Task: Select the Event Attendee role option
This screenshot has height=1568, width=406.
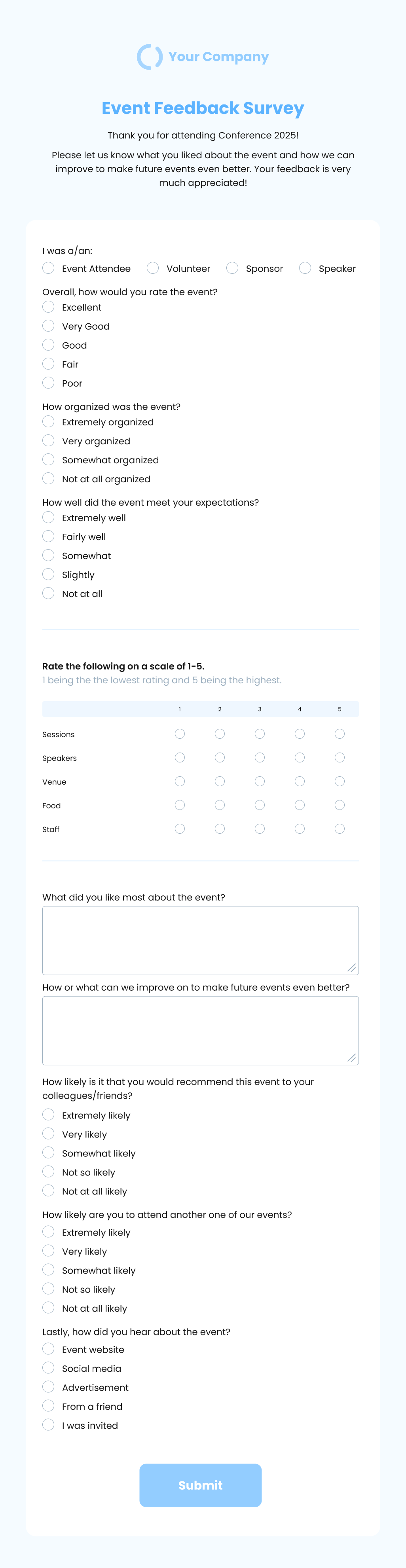Action: (x=49, y=268)
